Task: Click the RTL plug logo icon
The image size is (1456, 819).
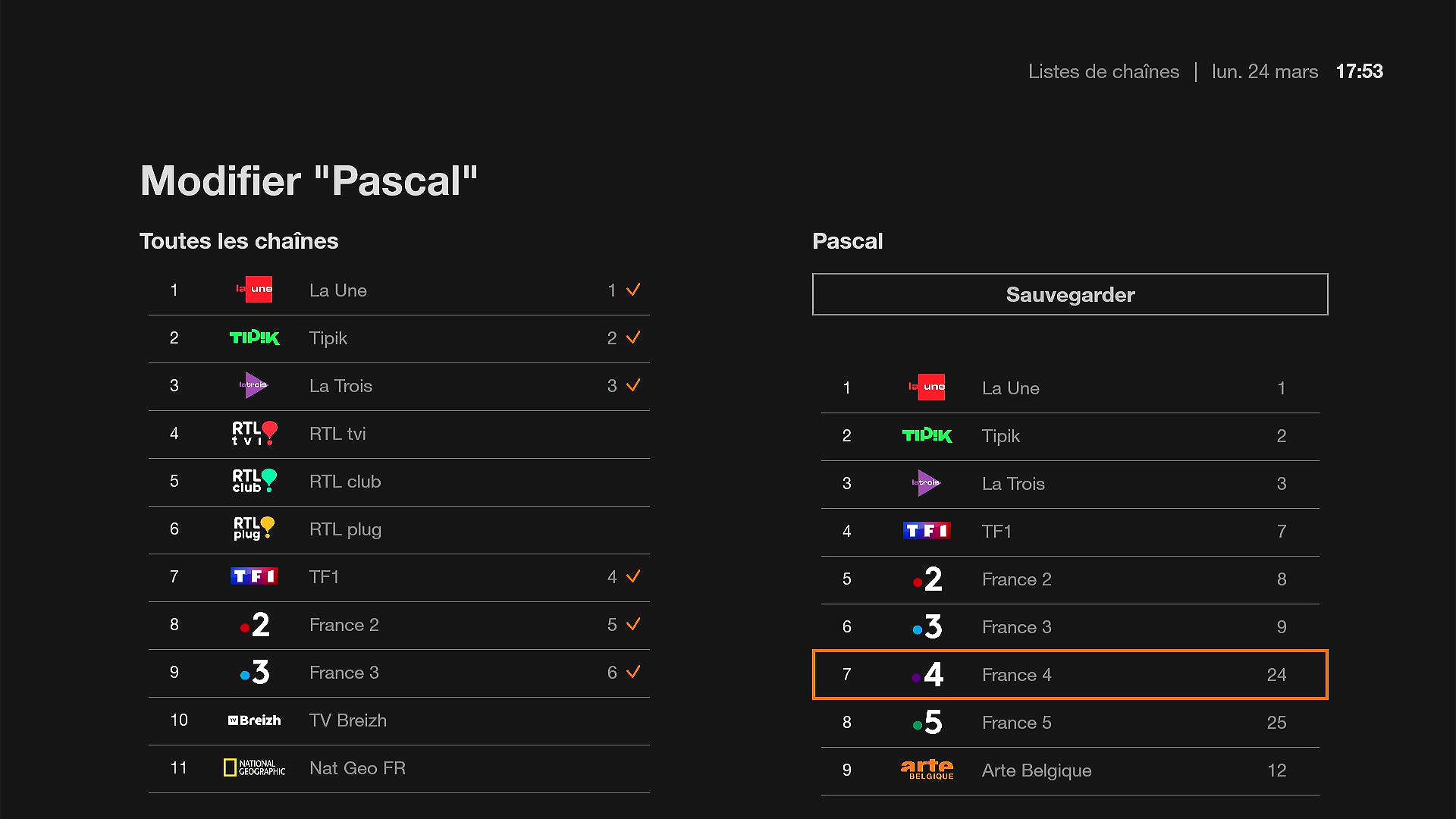Action: click(254, 529)
